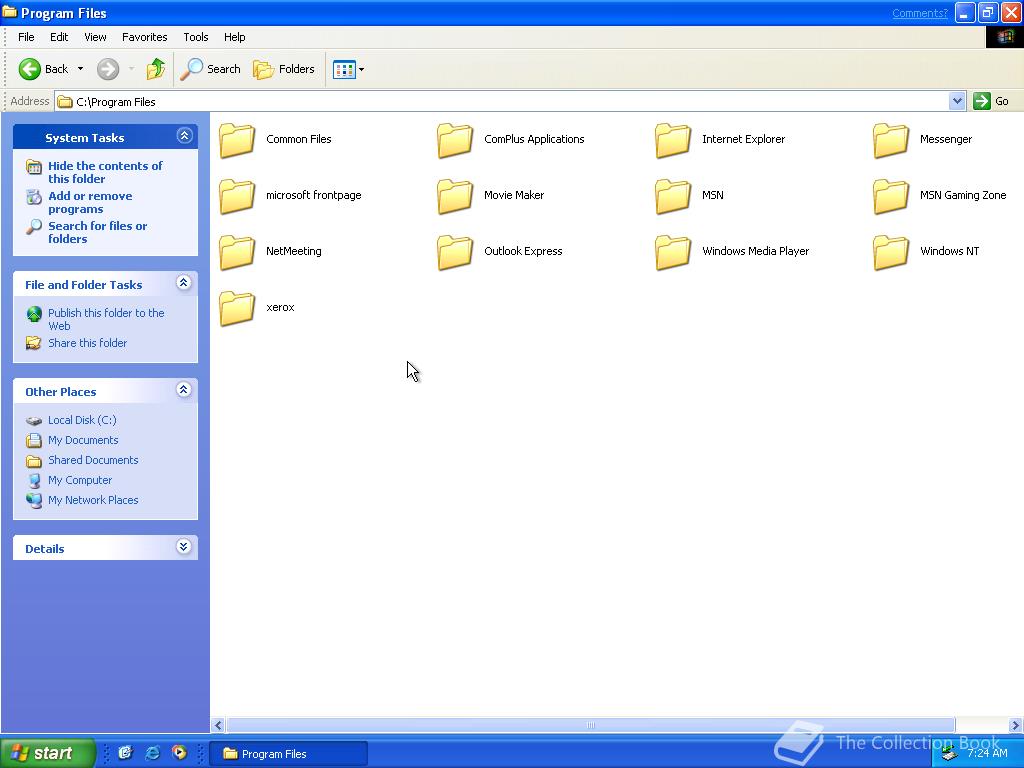Select the ComPlus Applications folder icon
The width and height of the screenshot is (1024, 768).
click(x=455, y=140)
